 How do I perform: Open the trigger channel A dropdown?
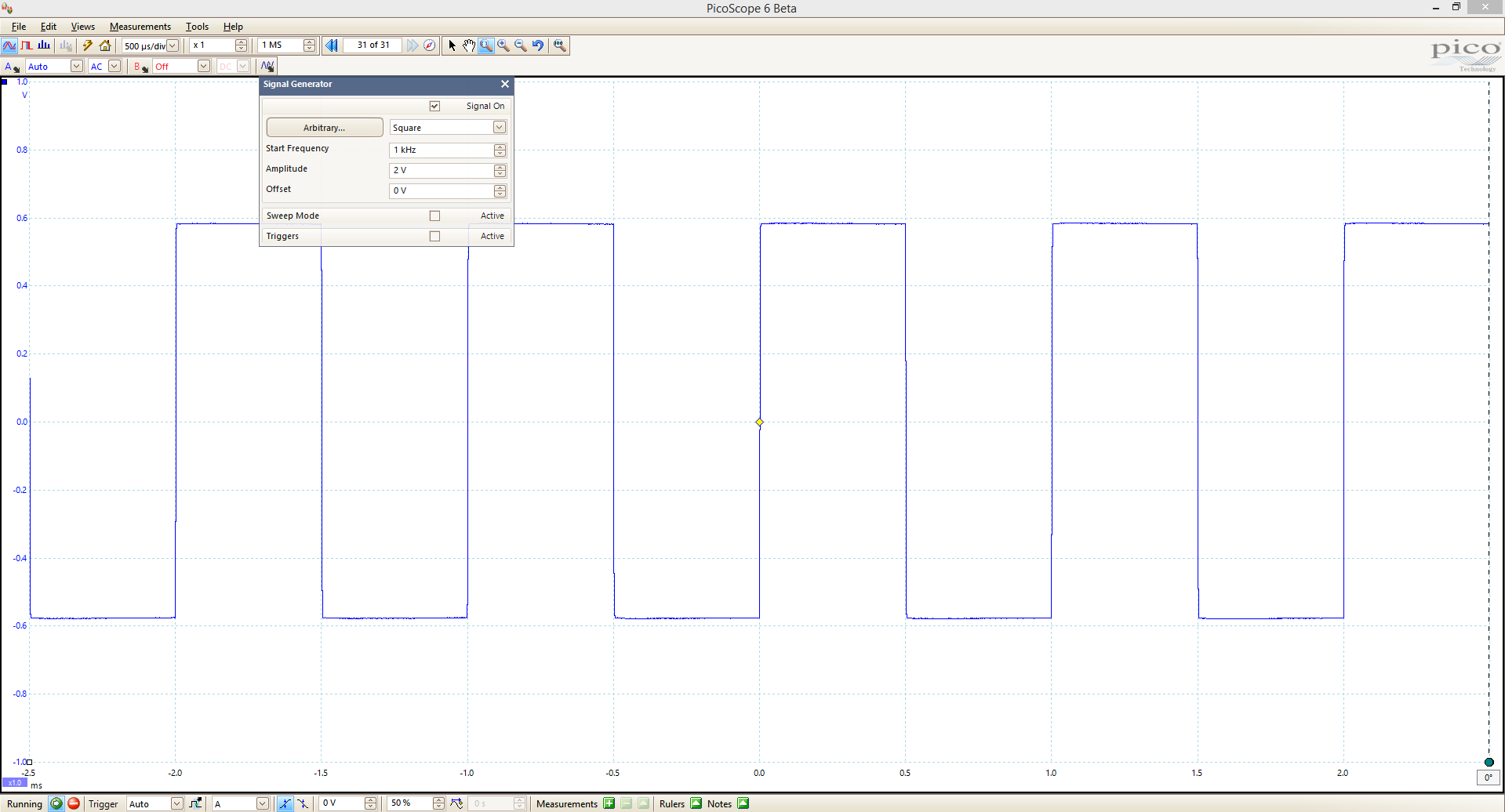click(x=263, y=803)
